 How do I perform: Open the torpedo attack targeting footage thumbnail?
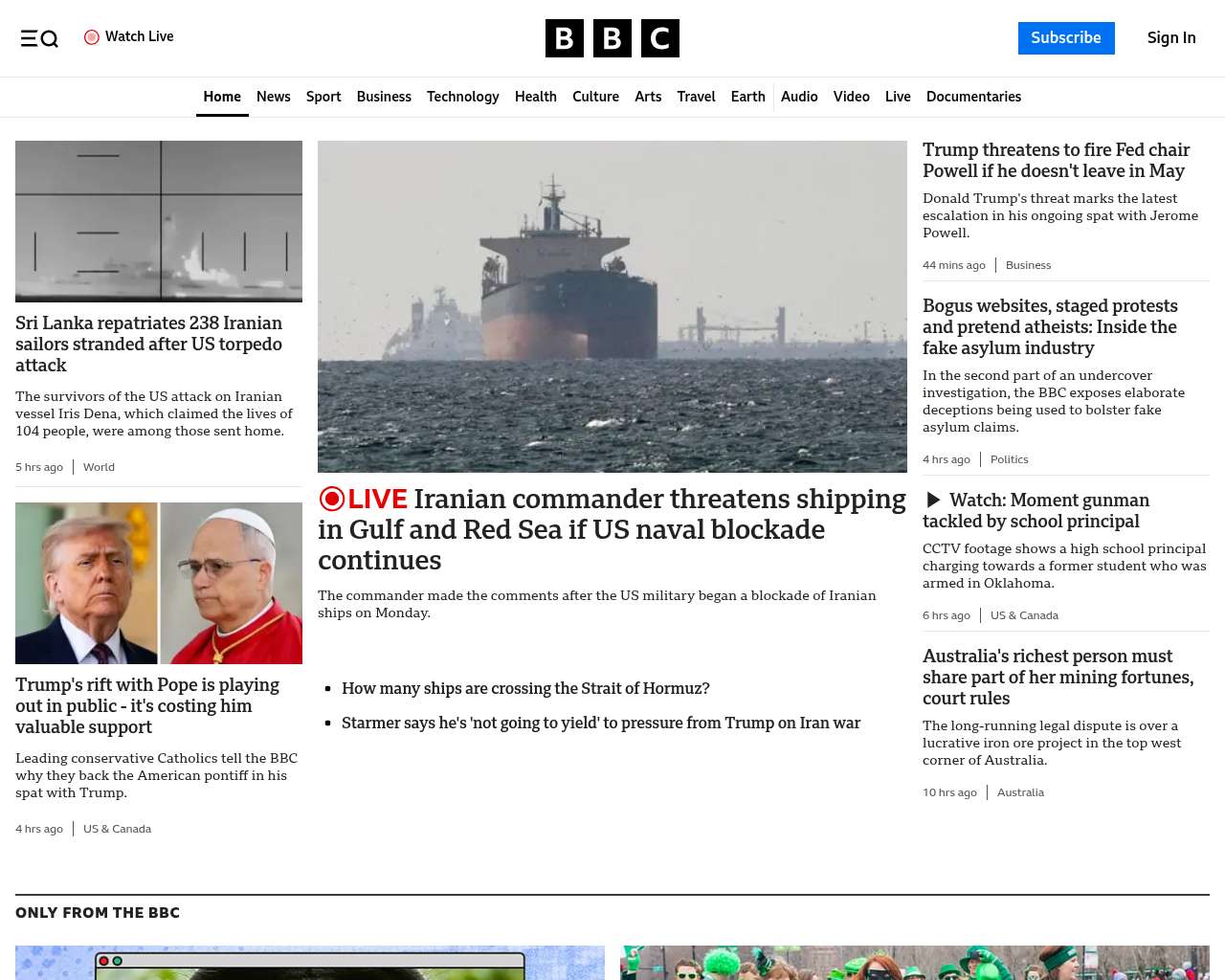tap(159, 221)
